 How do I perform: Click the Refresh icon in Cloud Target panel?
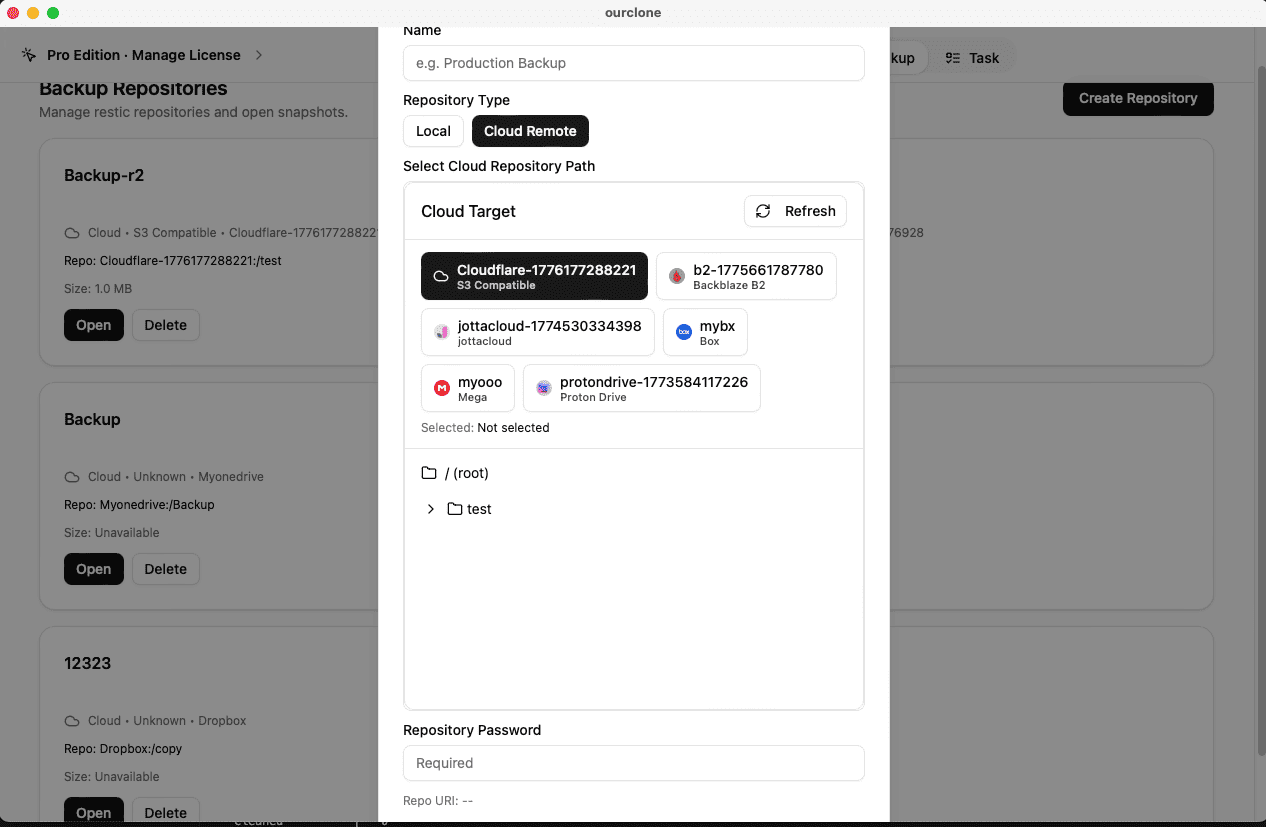[763, 211]
